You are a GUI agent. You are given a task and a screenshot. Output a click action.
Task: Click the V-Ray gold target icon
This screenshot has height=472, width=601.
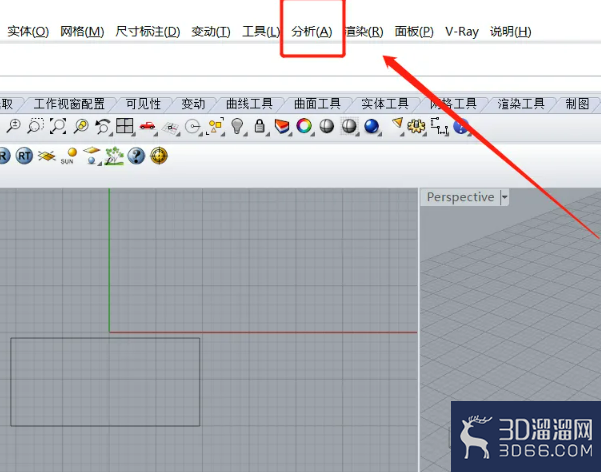tap(159, 156)
